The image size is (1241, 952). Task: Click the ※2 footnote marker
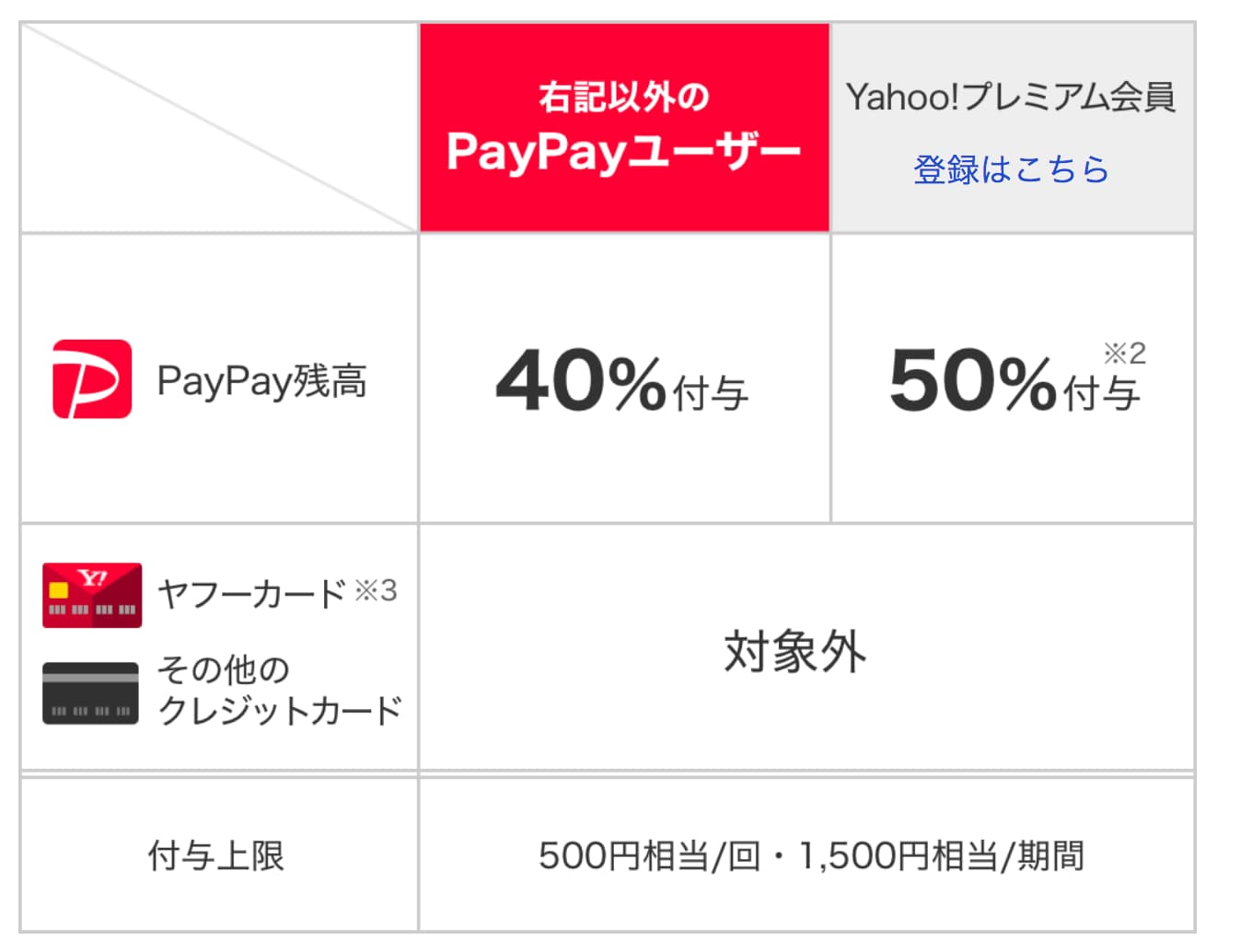[x=1124, y=353]
